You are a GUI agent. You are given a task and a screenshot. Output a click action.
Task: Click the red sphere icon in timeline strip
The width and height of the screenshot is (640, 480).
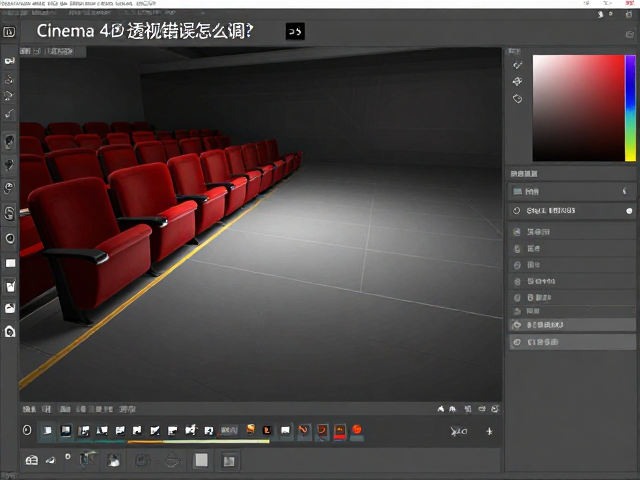pyautogui.click(x=357, y=430)
